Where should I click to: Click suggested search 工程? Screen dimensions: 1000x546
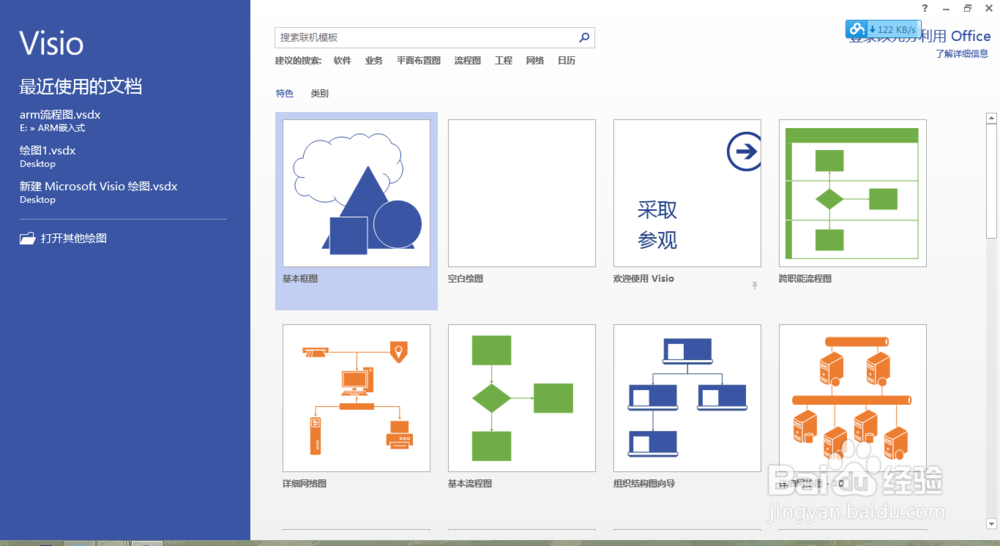(x=503, y=61)
